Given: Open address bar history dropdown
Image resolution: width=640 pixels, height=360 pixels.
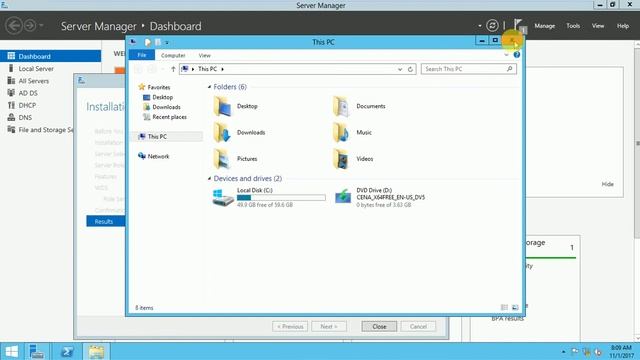Looking at the screenshot, I should point(400,69).
